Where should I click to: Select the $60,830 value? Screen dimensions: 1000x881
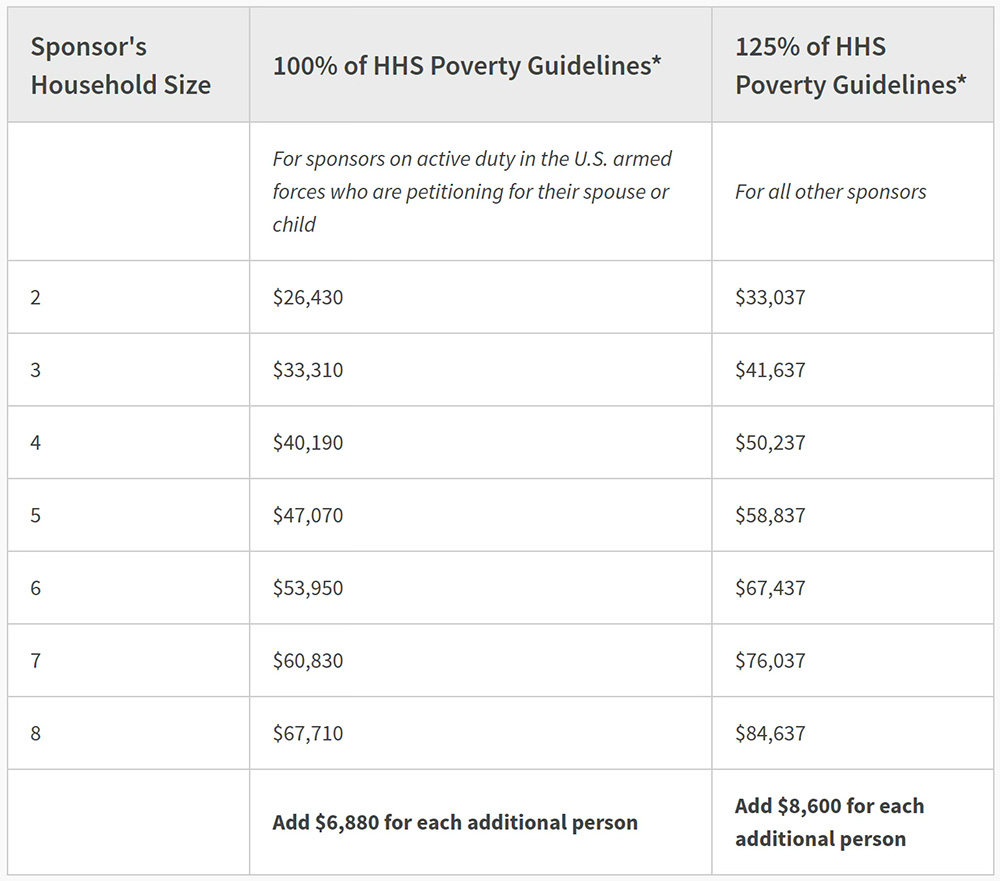[x=308, y=661]
